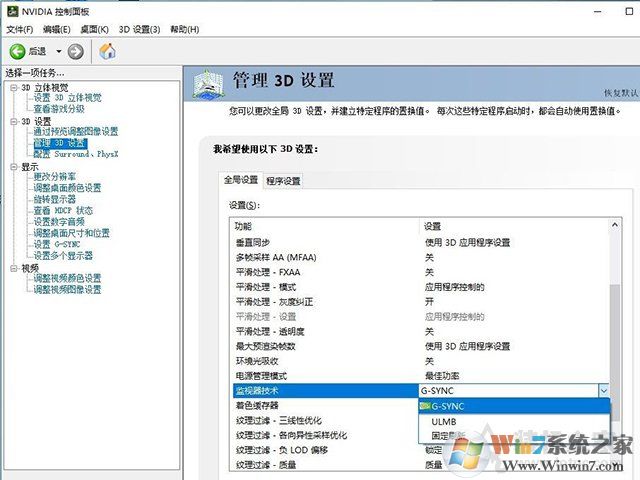640x480 pixels.
Task: Open the 3D 设置(3) menu
Action: point(139,29)
